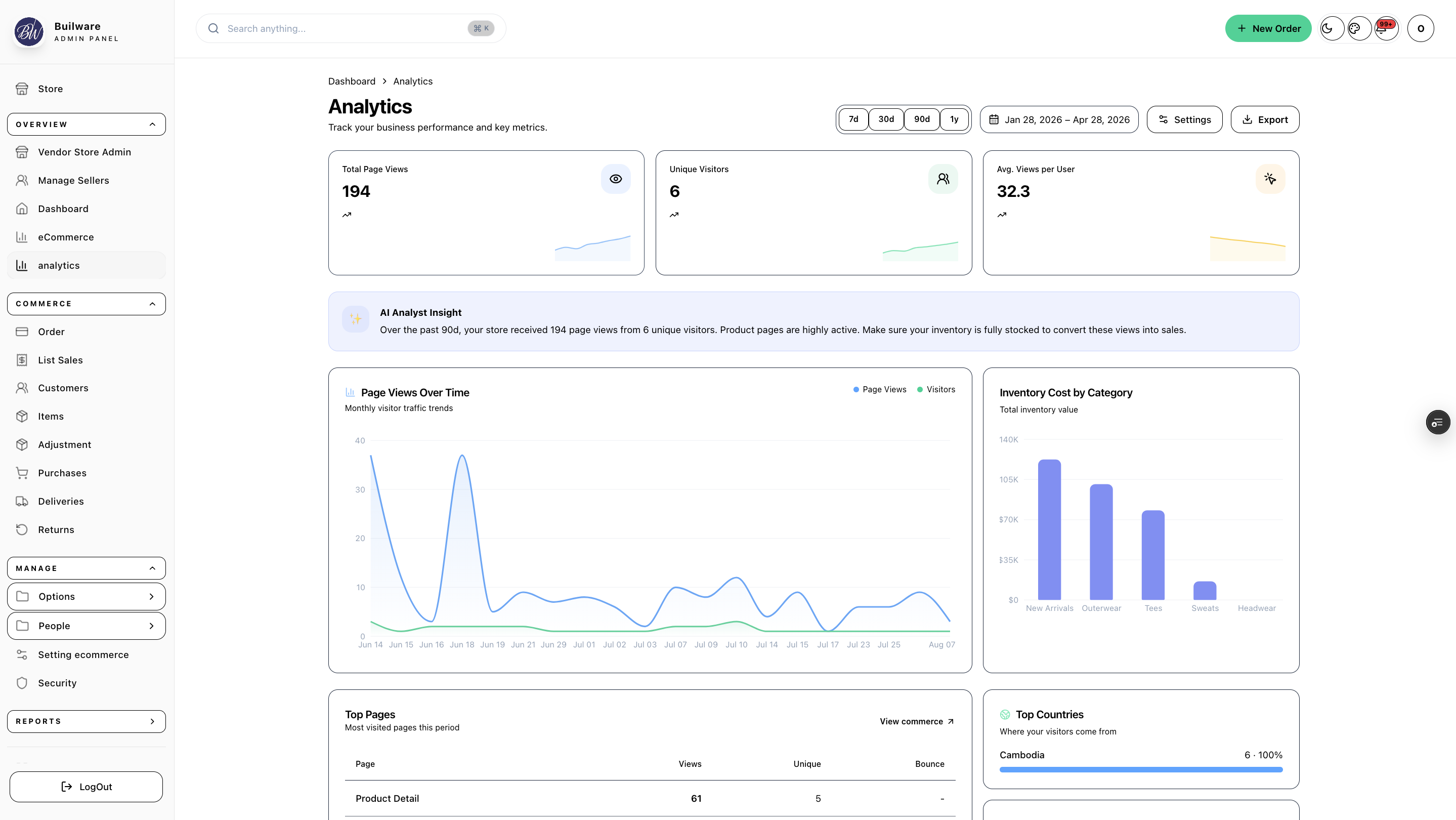The width and height of the screenshot is (1456, 820).
Task: Open Store in the sidebar
Action: pos(87,89)
